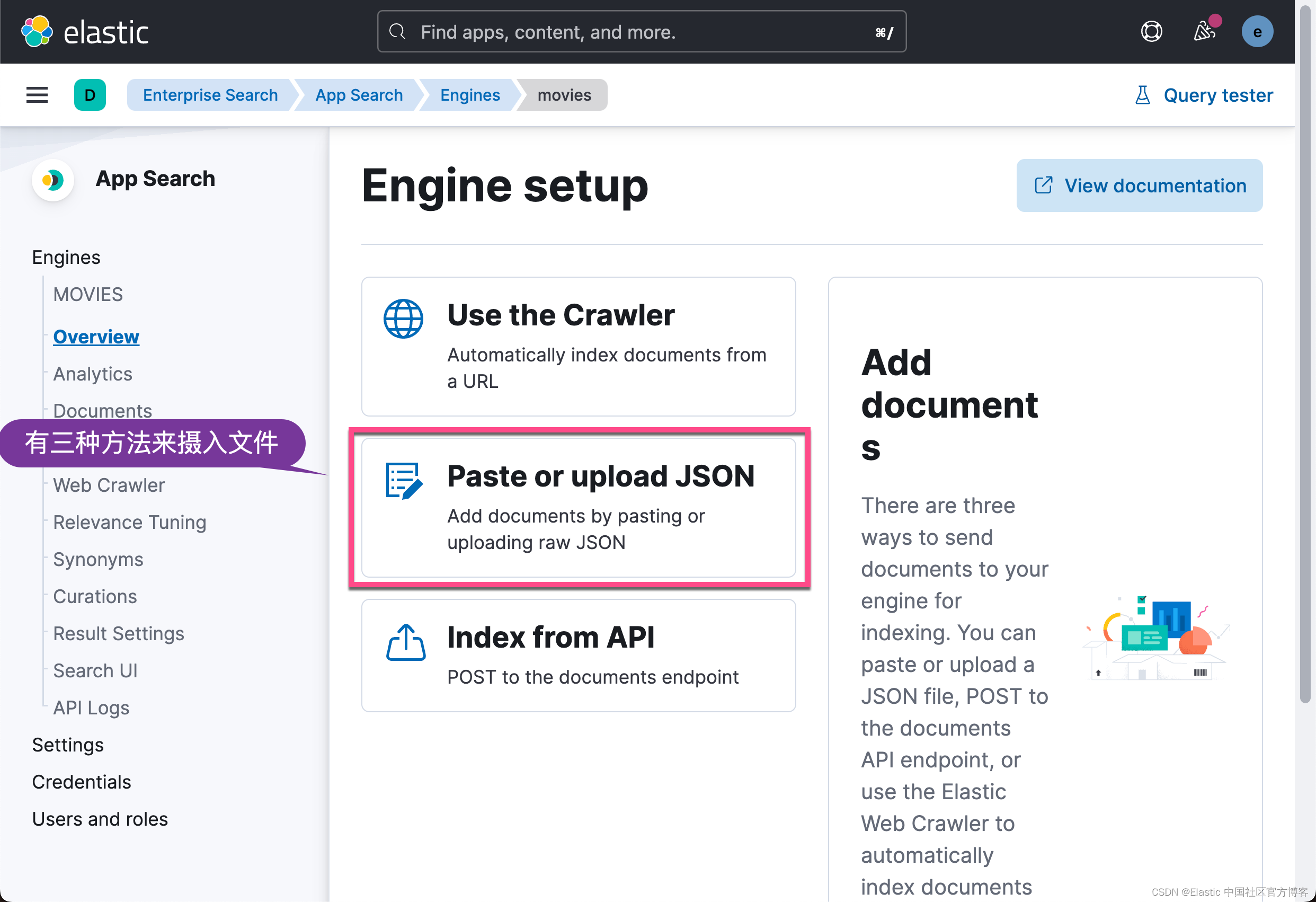1316x902 pixels.
Task: Open Search UI in the sidebar
Action: click(x=95, y=671)
